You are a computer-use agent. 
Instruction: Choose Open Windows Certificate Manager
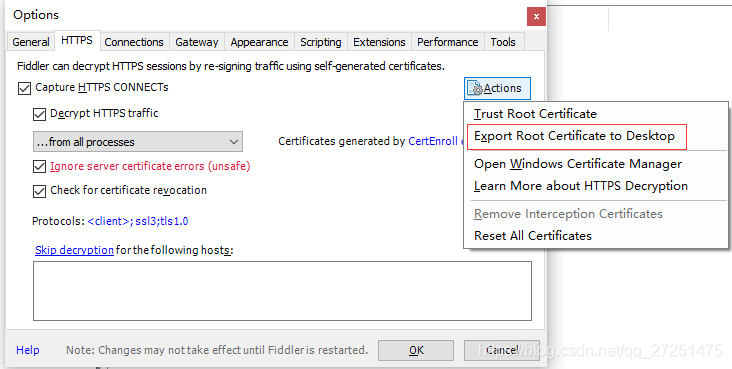(596, 164)
